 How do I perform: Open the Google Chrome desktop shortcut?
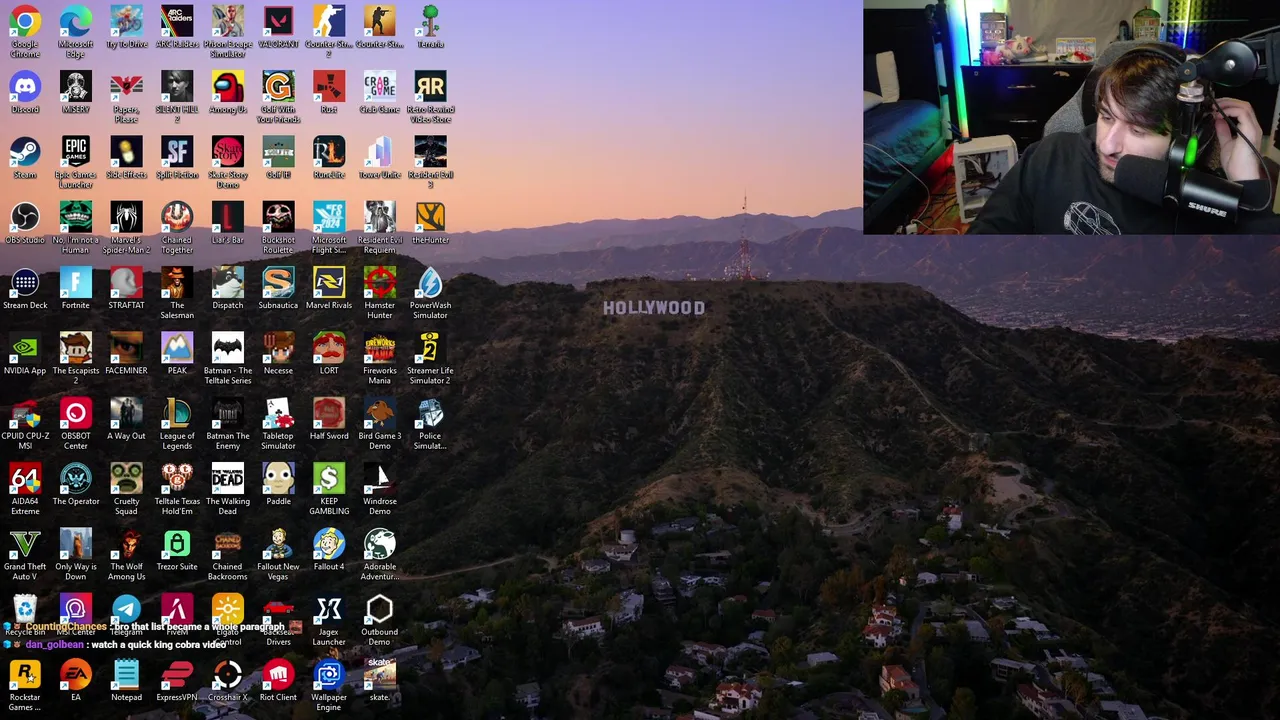[x=25, y=21]
